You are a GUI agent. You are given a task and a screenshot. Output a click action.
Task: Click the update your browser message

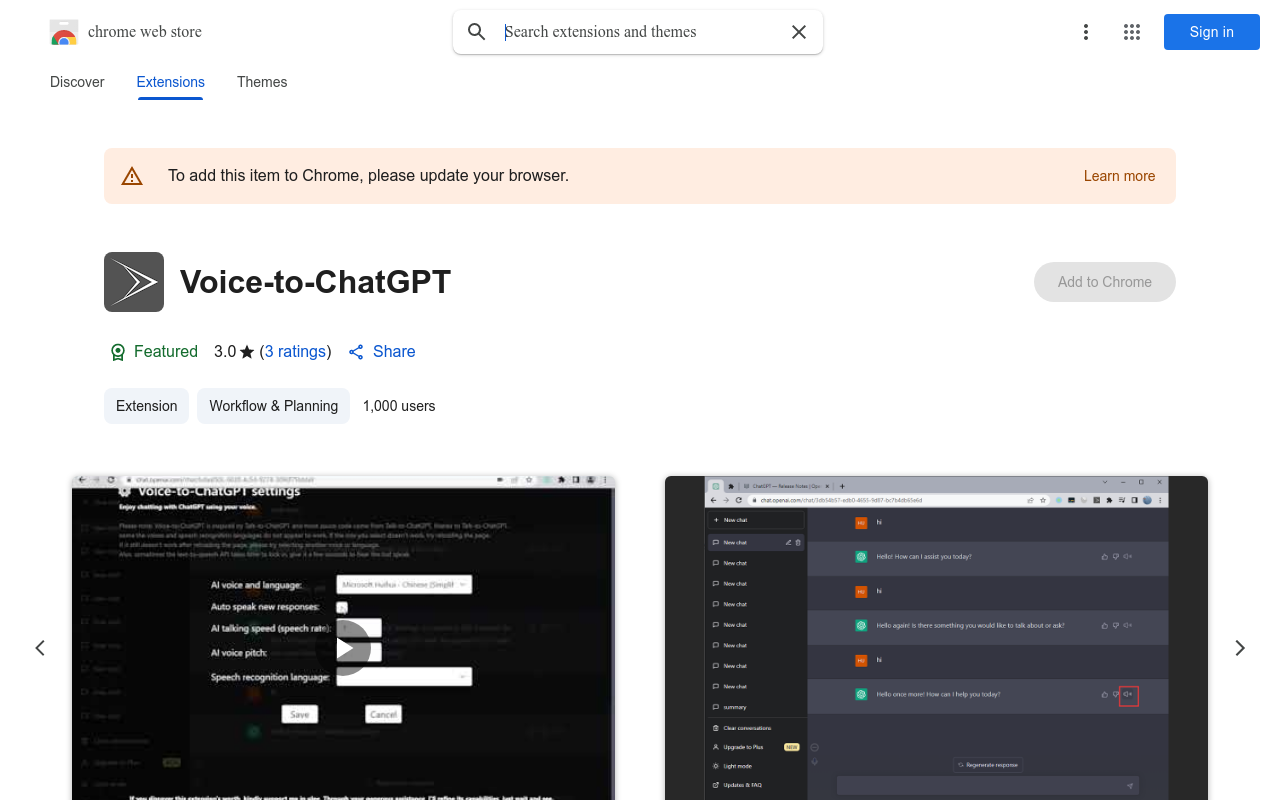coord(368,176)
